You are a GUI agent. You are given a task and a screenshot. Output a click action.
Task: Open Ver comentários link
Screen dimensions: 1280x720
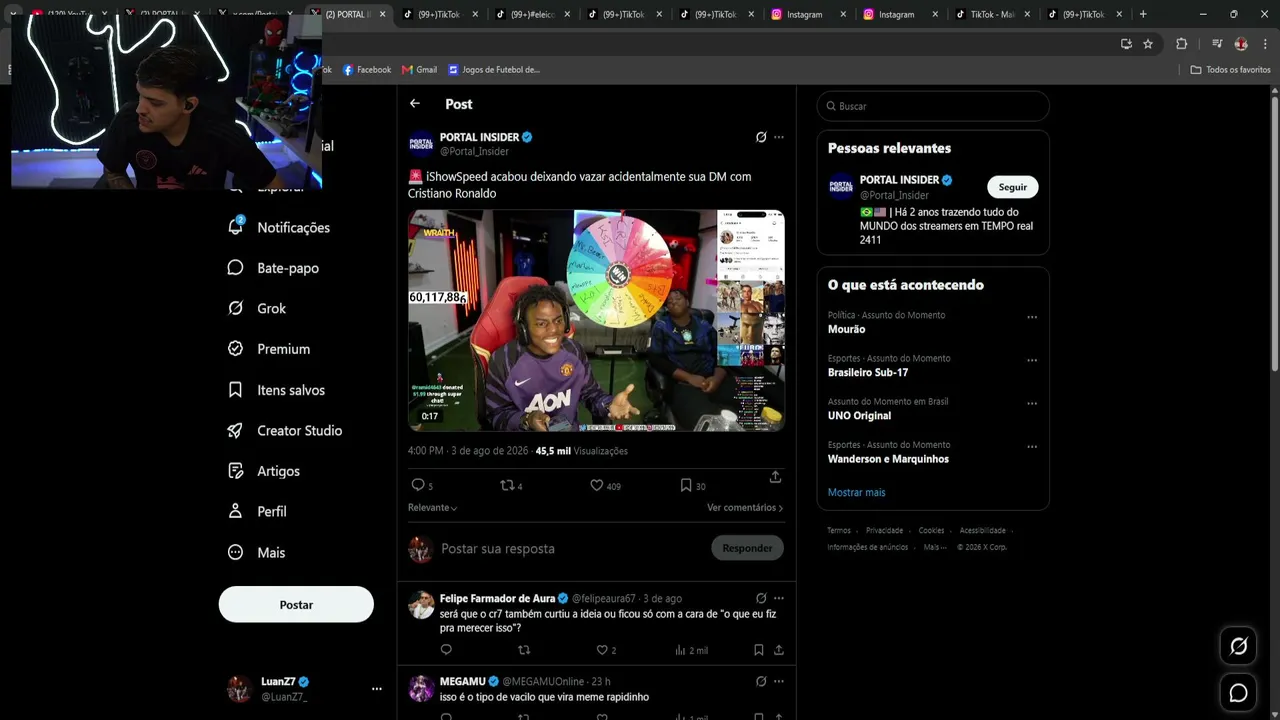pos(745,508)
